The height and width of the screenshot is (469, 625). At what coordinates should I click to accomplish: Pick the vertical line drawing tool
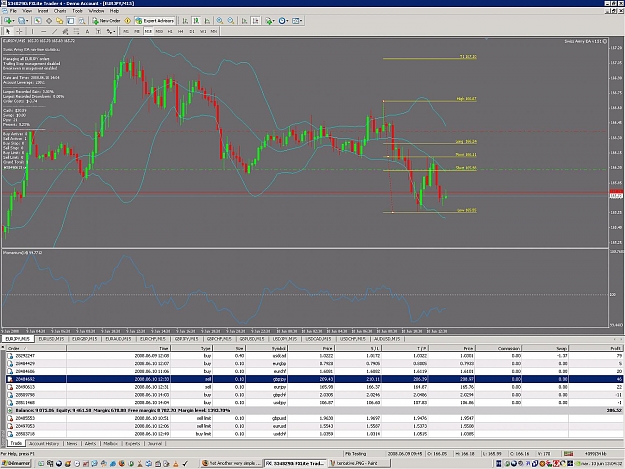point(32,31)
